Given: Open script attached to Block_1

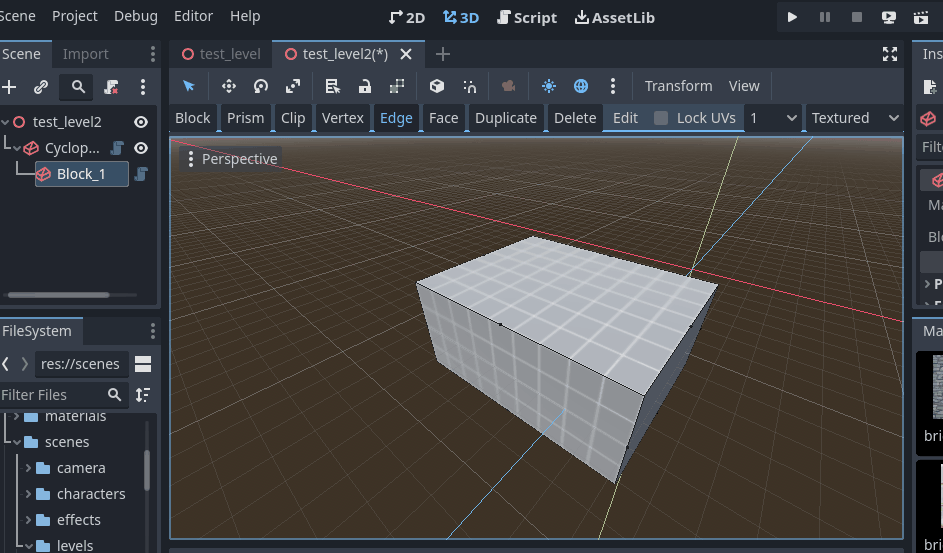Looking at the screenshot, I should (x=141, y=174).
